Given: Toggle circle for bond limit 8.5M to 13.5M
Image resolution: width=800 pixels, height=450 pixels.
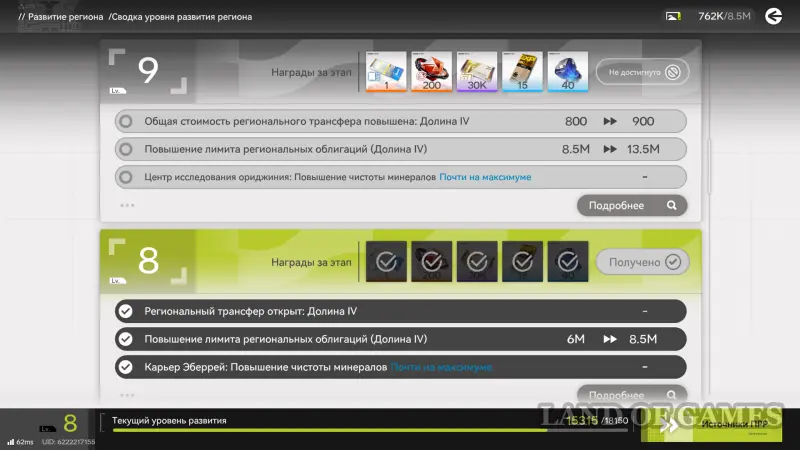Looking at the screenshot, I should 125,149.
